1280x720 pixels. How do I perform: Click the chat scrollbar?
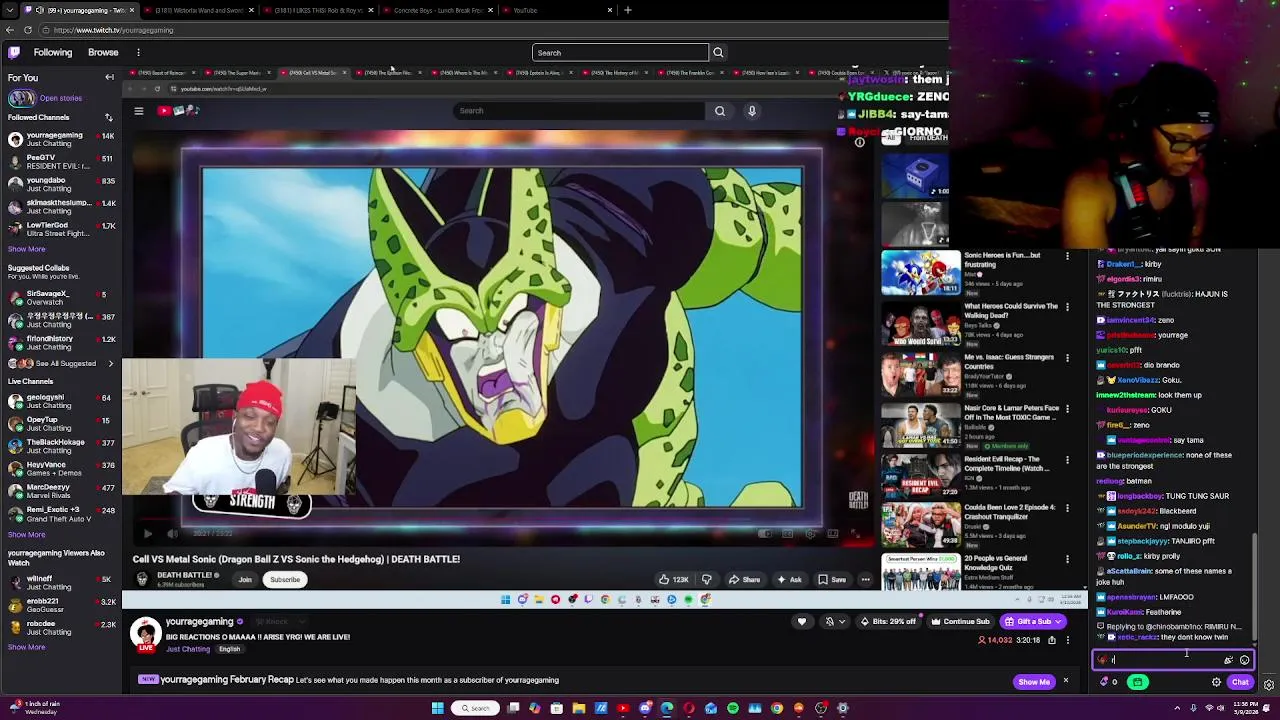[1255, 588]
